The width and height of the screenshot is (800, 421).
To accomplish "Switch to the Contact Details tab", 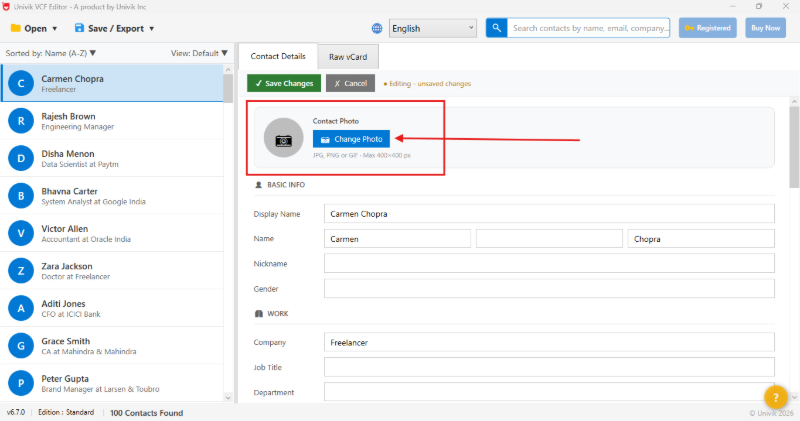I will pos(278,56).
